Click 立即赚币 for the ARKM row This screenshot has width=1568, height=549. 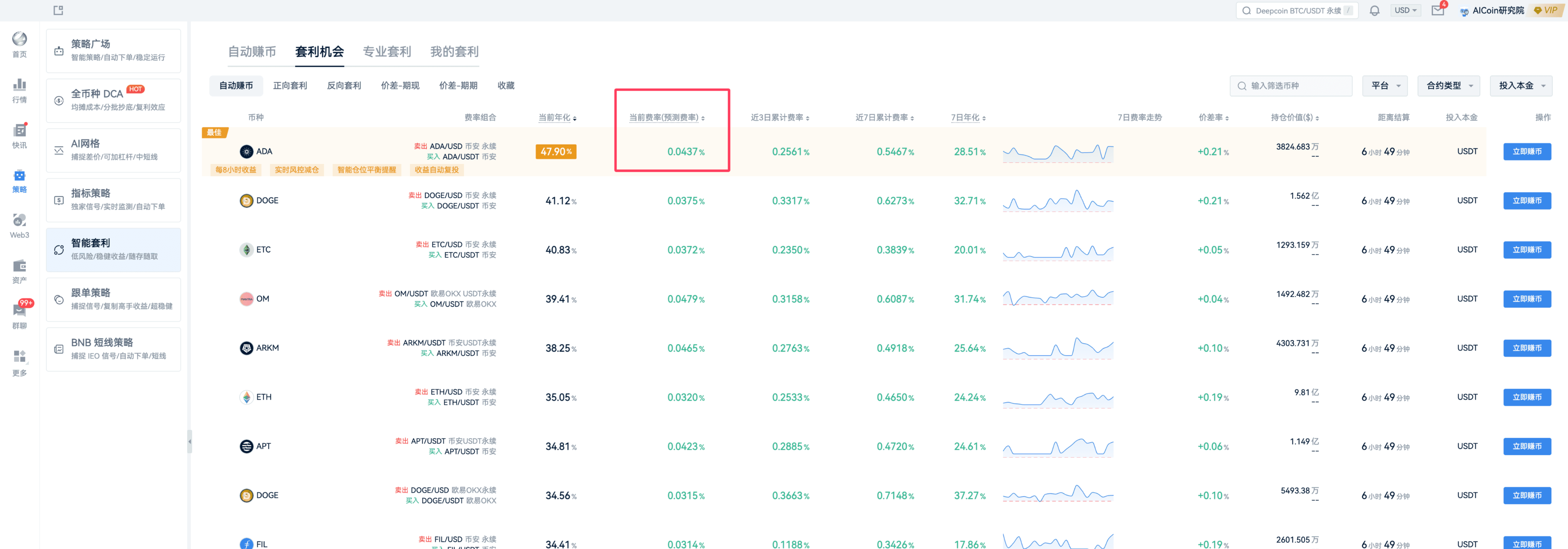coord(1527,348)
